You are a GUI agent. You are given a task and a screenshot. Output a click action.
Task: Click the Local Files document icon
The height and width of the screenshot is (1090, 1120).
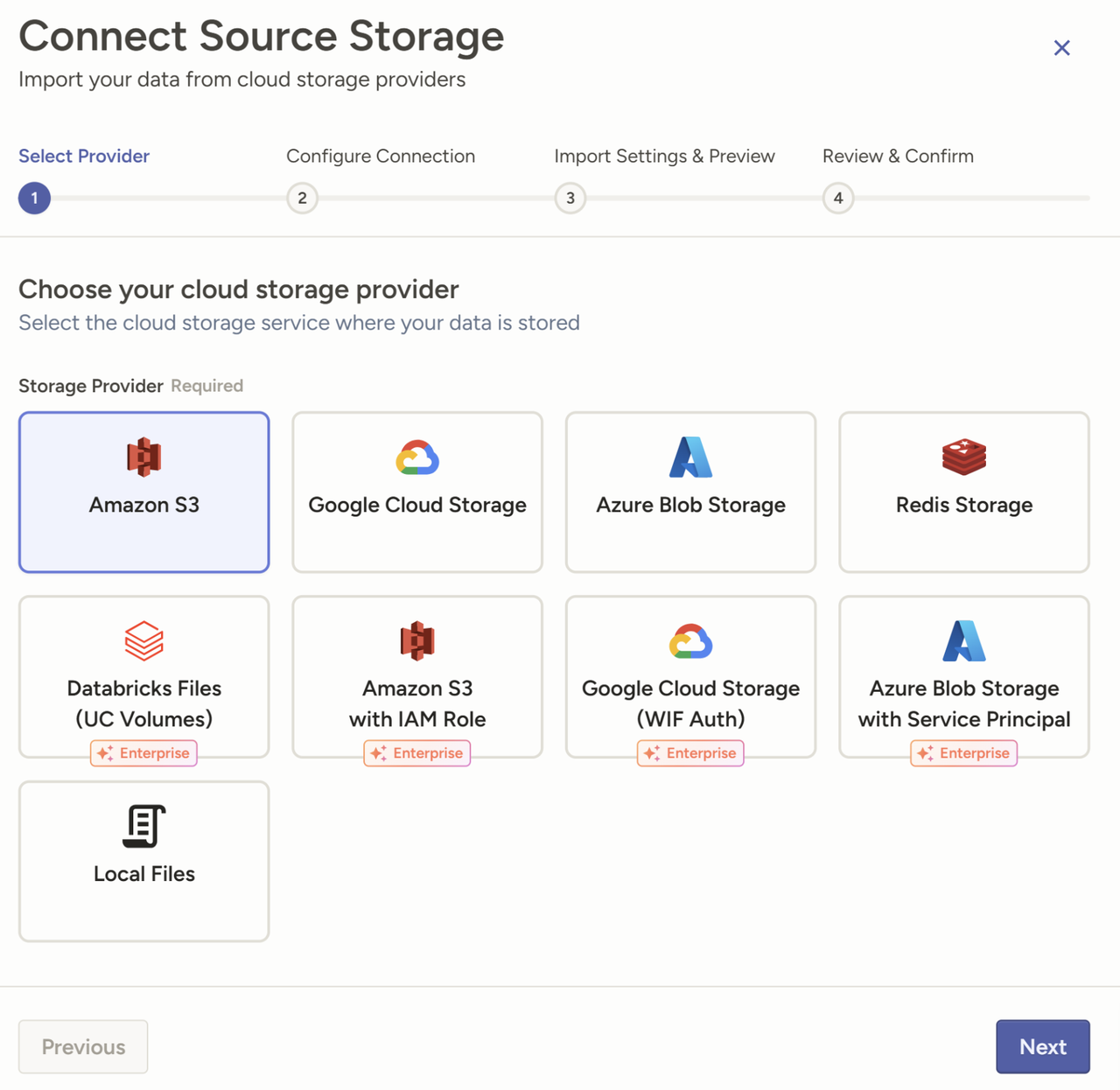143,826
